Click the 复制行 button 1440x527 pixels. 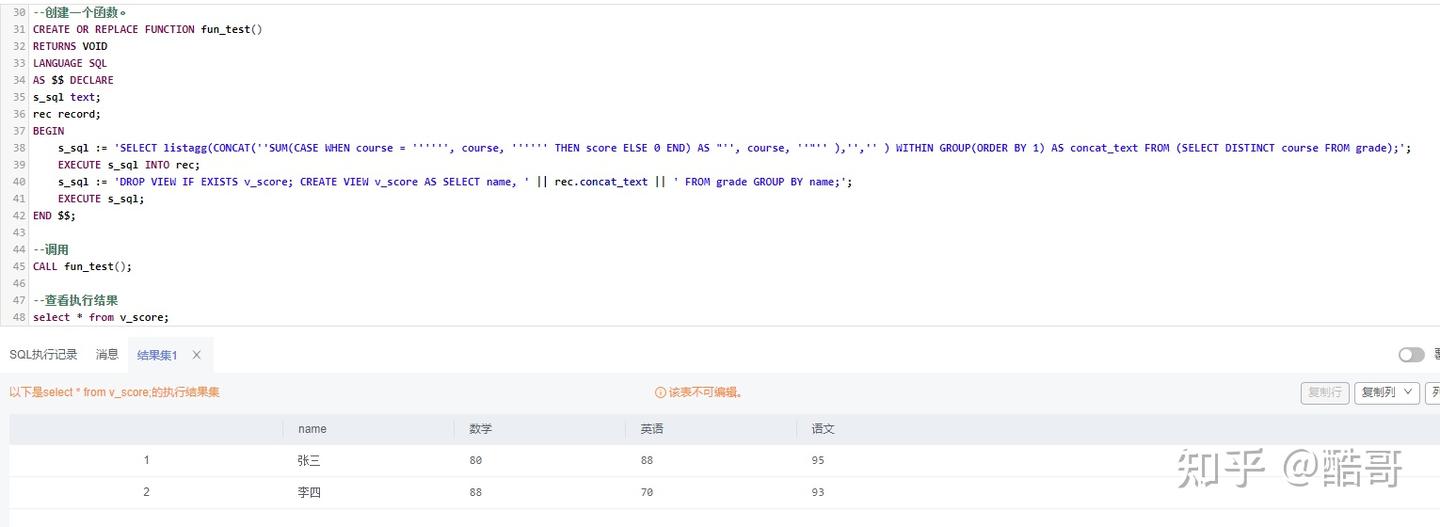pos(1325,393)
